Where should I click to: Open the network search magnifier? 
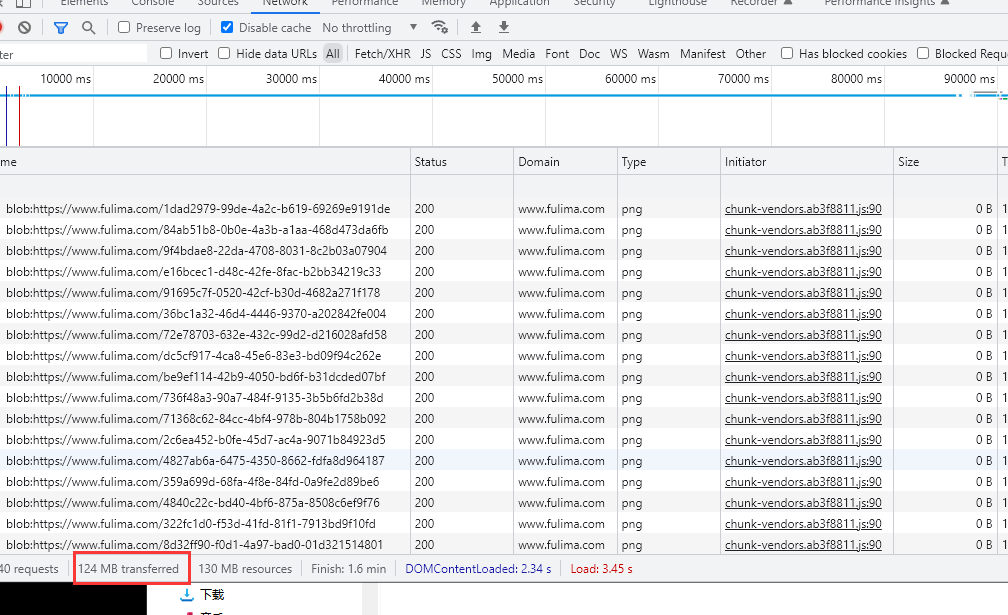pos(89,28)
